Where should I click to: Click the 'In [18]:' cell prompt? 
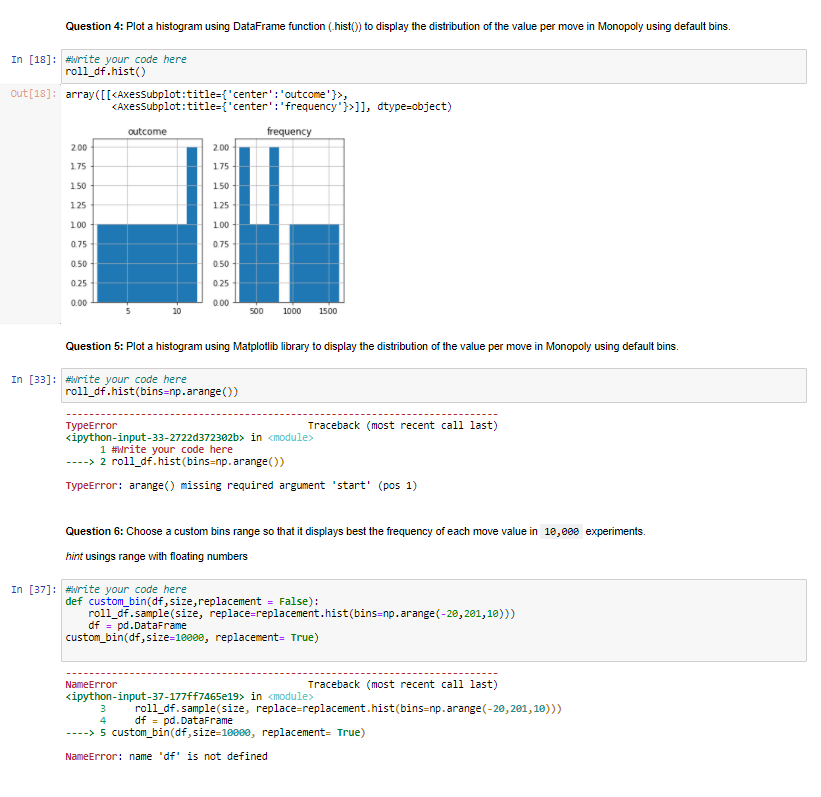34,60
